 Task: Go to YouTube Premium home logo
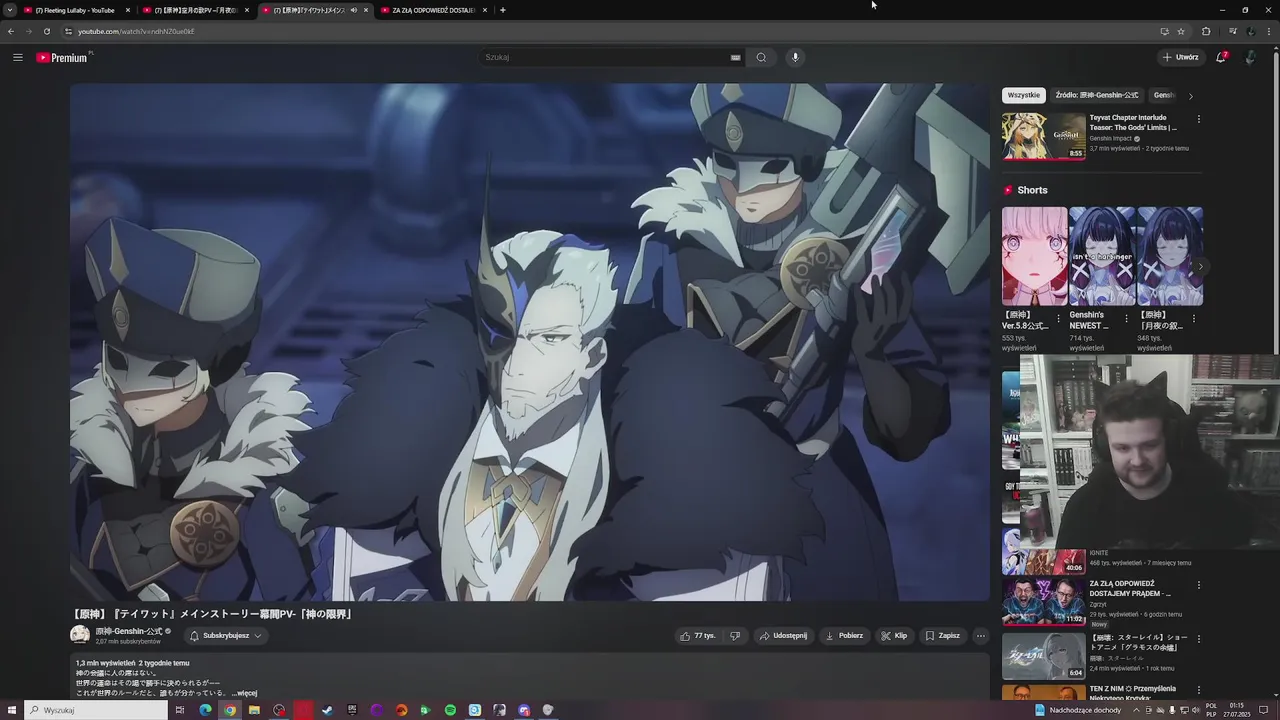point(64,57)
